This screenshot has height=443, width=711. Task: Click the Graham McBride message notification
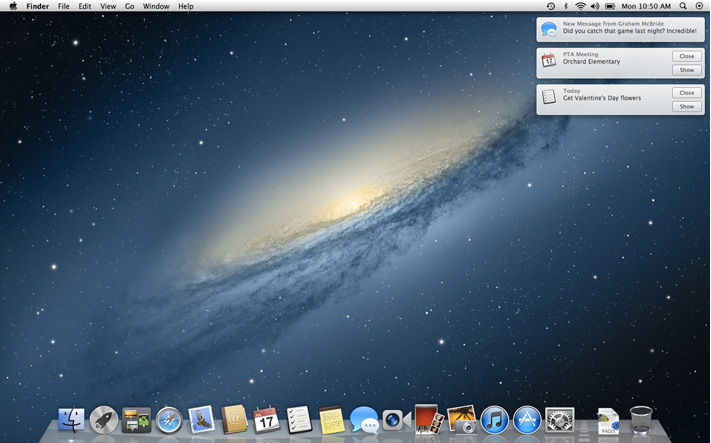620,29
